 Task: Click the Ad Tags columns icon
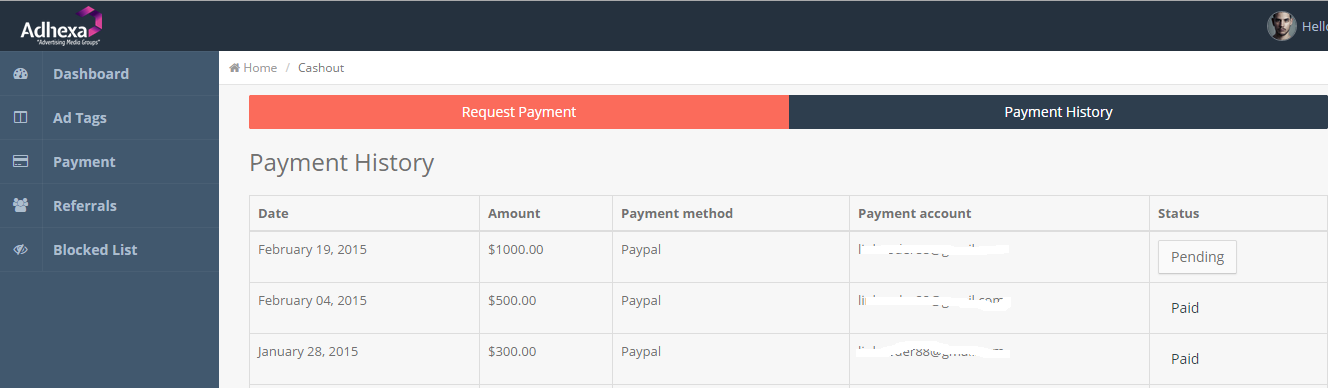20,118
